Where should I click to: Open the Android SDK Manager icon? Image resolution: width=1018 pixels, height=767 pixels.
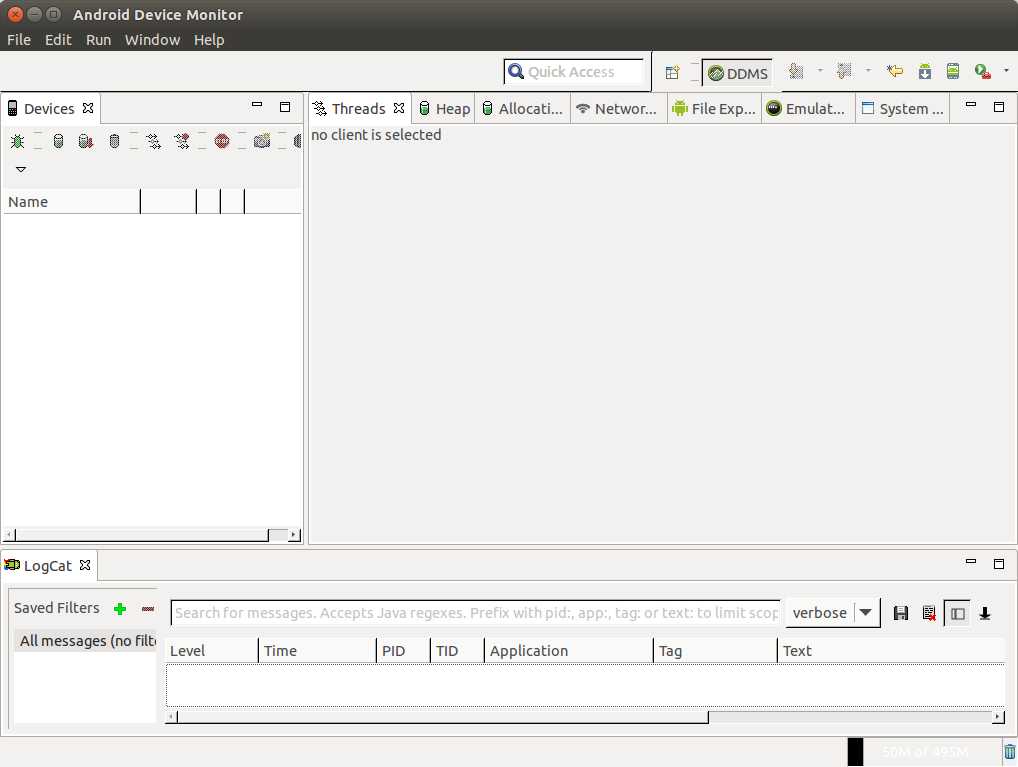pos(925,71)
